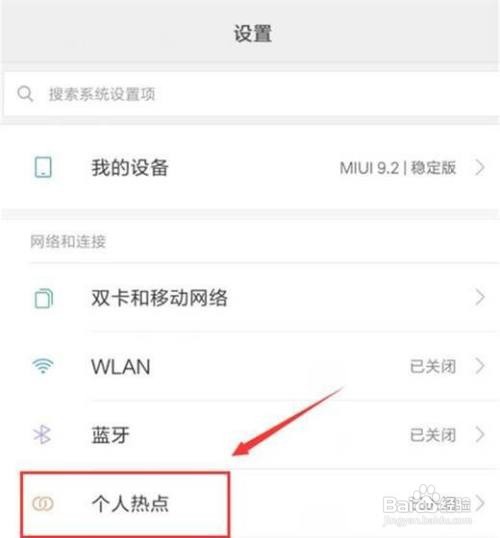The image size is (500, 538).
Task: Expand 个人热点 using its right chevron
Action: (480, 503)
